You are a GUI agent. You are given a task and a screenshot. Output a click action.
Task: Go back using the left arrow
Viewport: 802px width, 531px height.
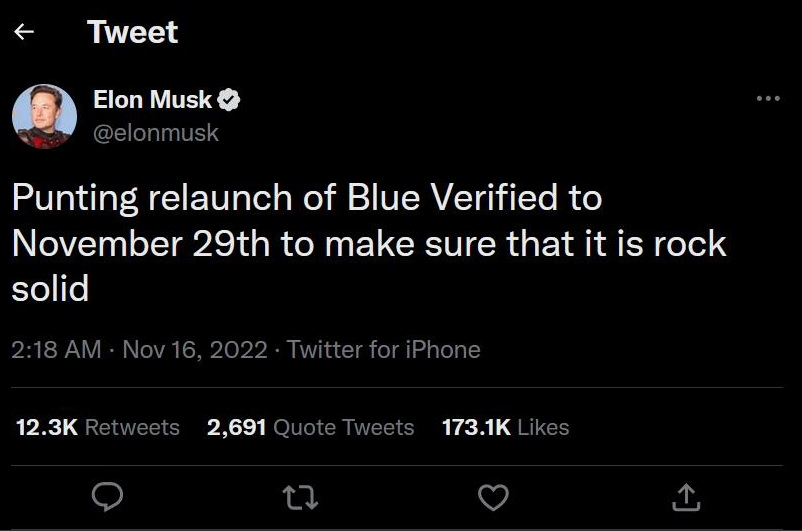(x=25, y=32)
